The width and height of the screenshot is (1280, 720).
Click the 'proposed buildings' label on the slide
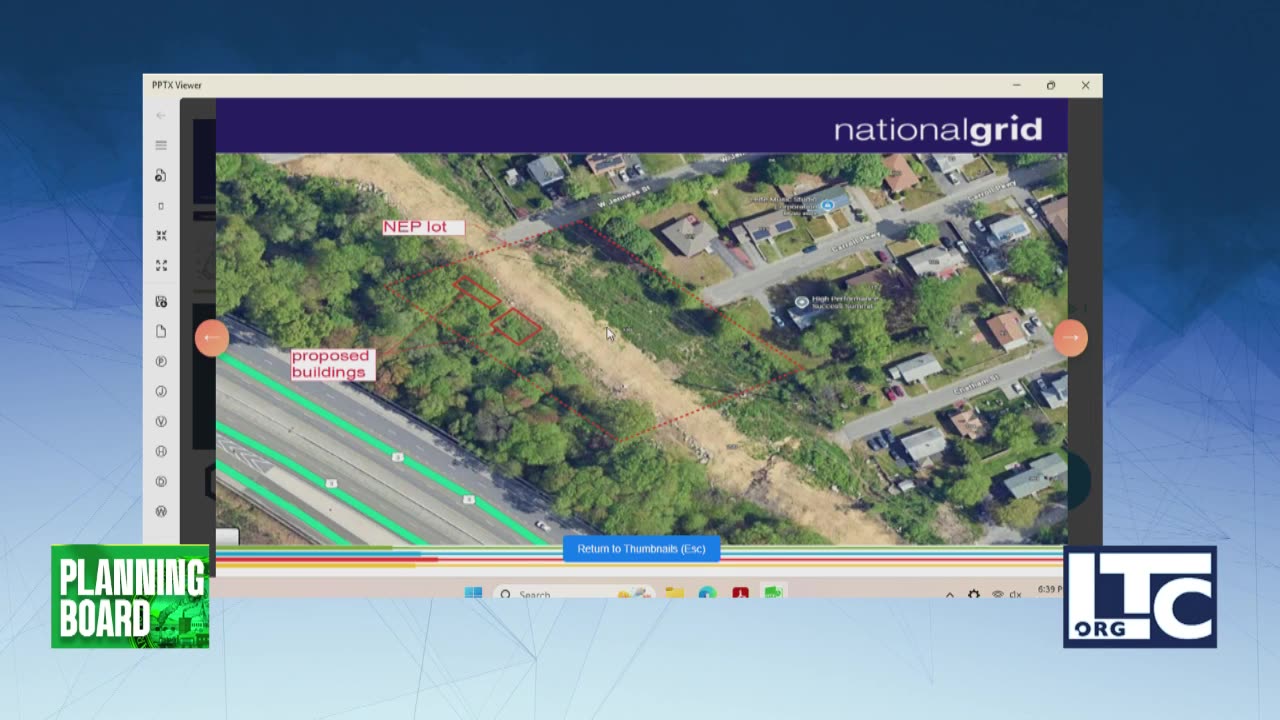[x=332, y=364]
